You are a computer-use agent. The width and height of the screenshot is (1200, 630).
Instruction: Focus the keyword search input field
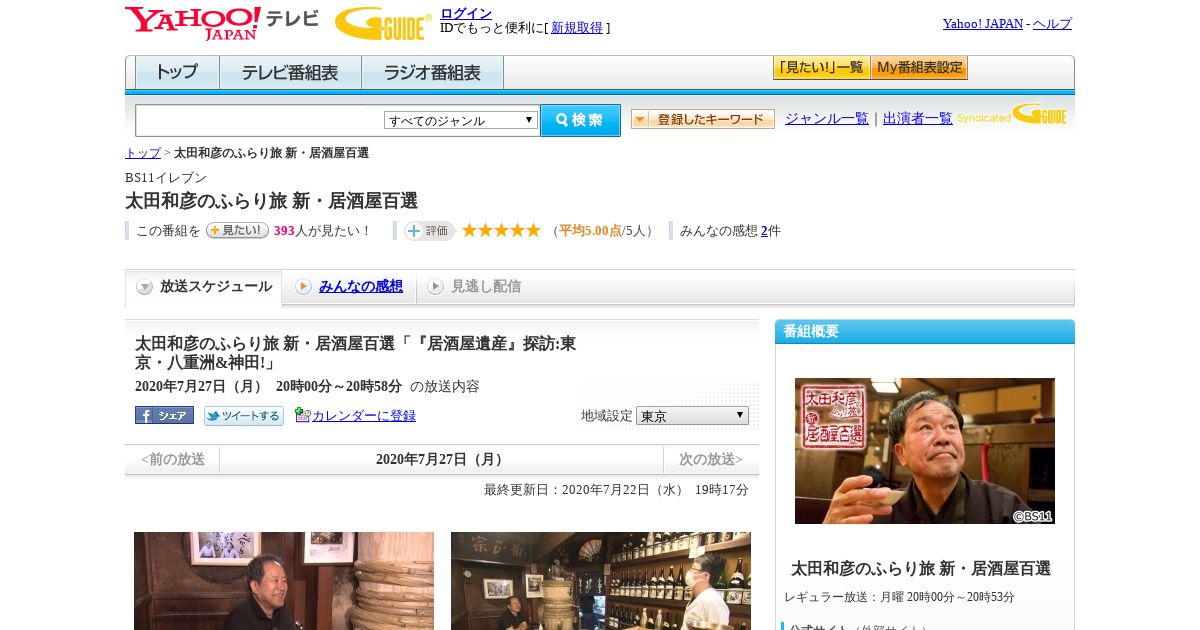(260, 120)
